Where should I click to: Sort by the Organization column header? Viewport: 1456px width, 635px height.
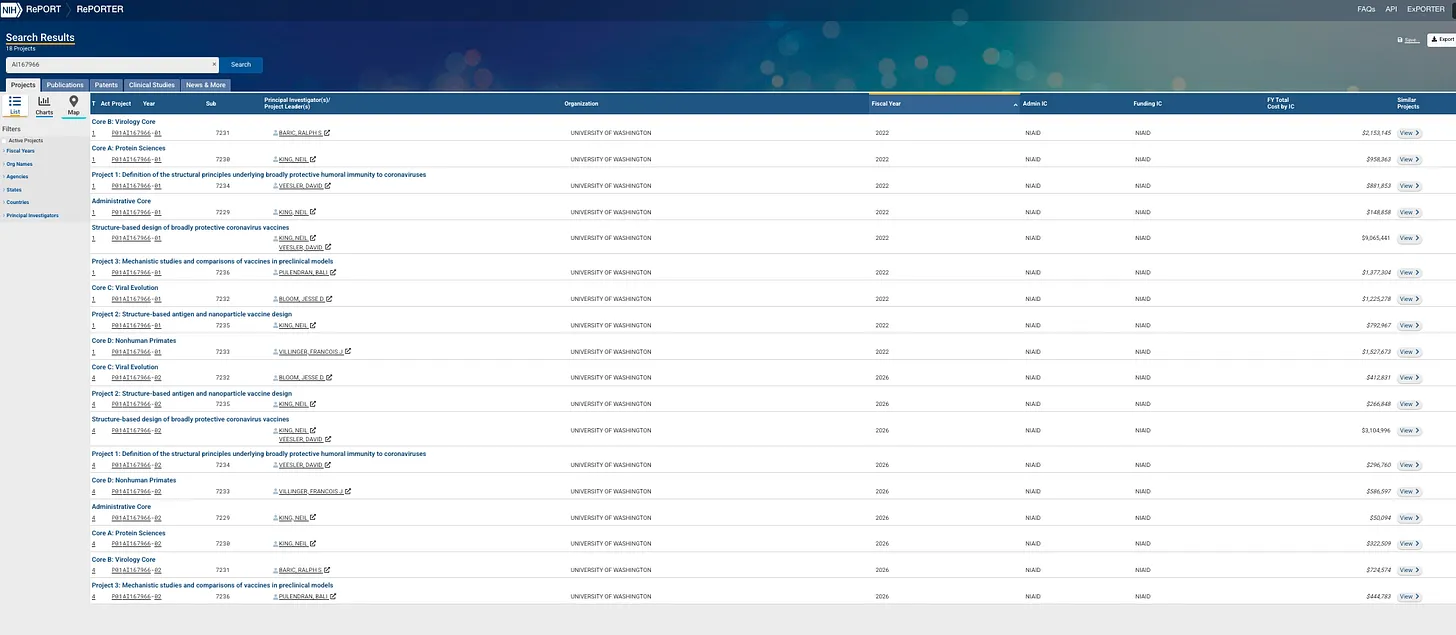point(581,104)
